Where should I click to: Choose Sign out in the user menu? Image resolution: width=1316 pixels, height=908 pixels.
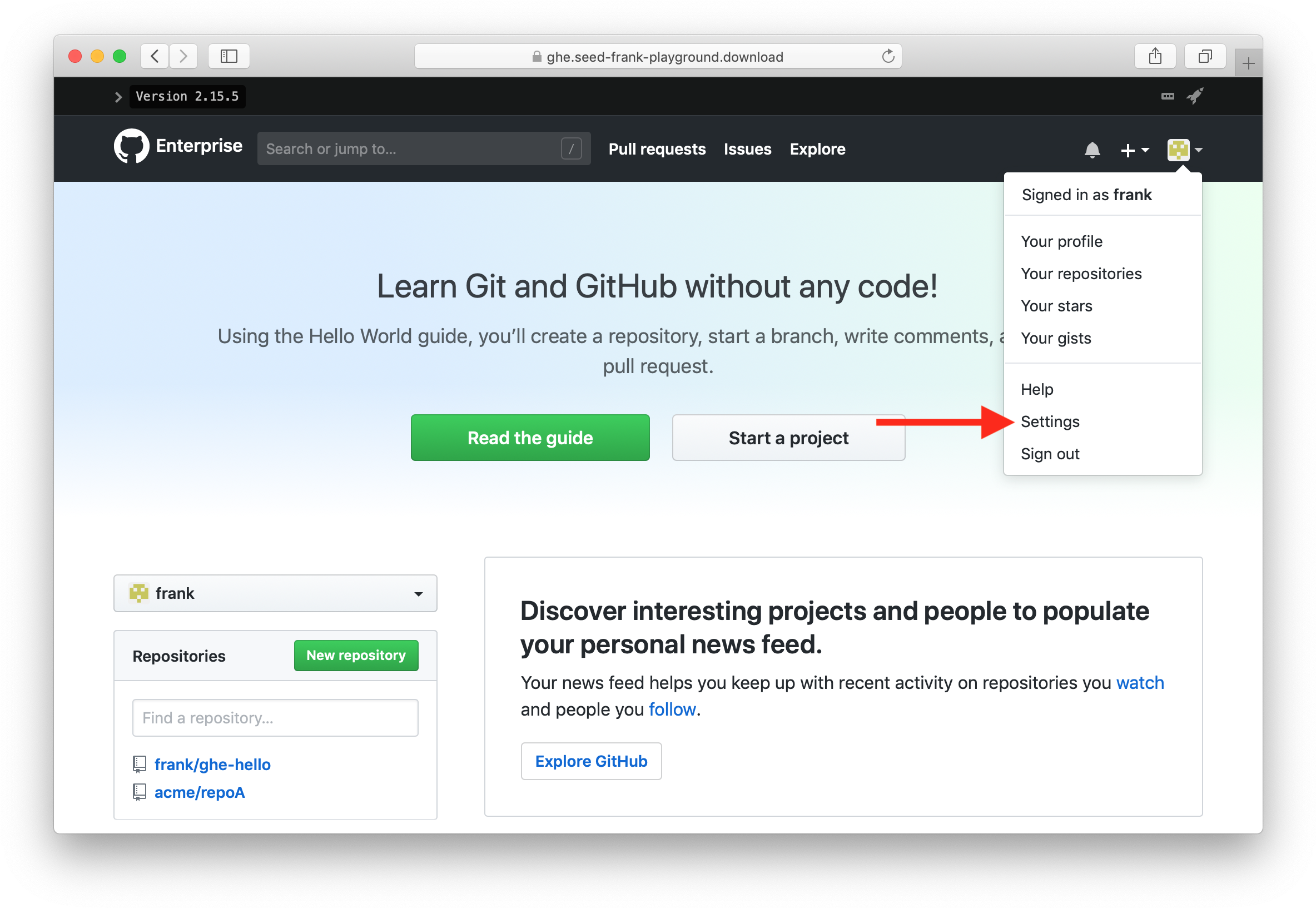pos(1102,454)
